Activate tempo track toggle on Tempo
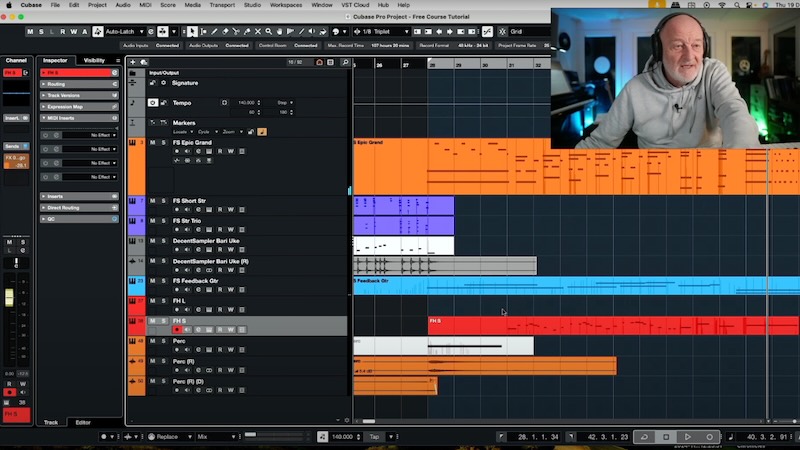Screen dimensions: 800x450 (153, 103)
